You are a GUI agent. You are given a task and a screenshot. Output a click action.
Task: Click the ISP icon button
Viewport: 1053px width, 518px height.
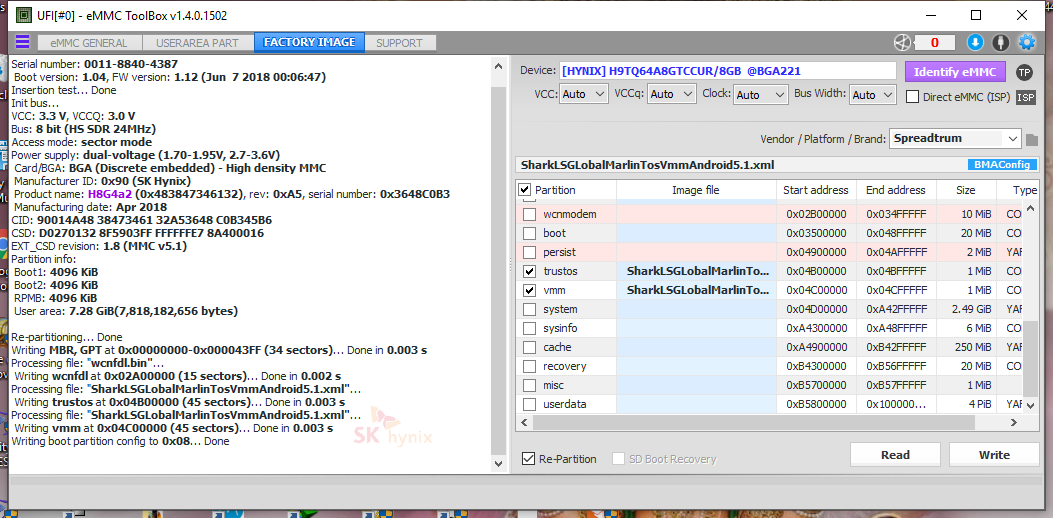pos(1025,97)
